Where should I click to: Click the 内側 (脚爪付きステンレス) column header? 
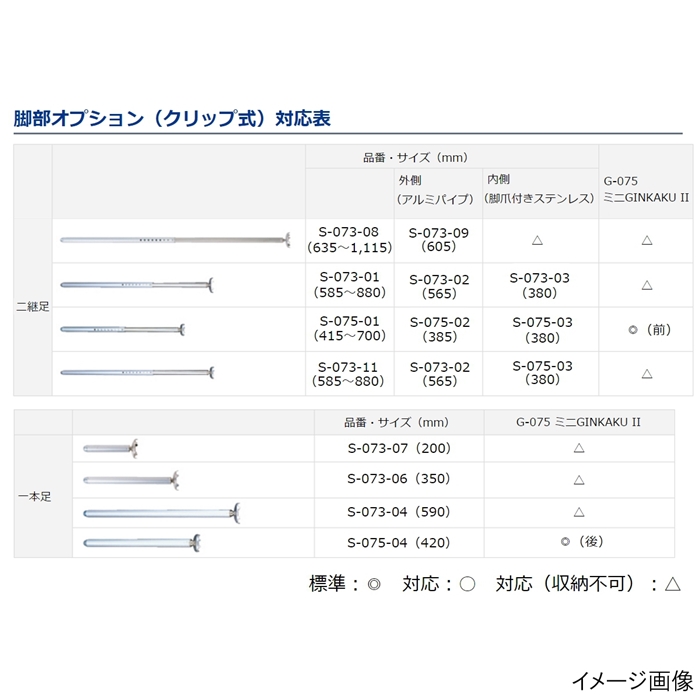(x=540, y=189)
